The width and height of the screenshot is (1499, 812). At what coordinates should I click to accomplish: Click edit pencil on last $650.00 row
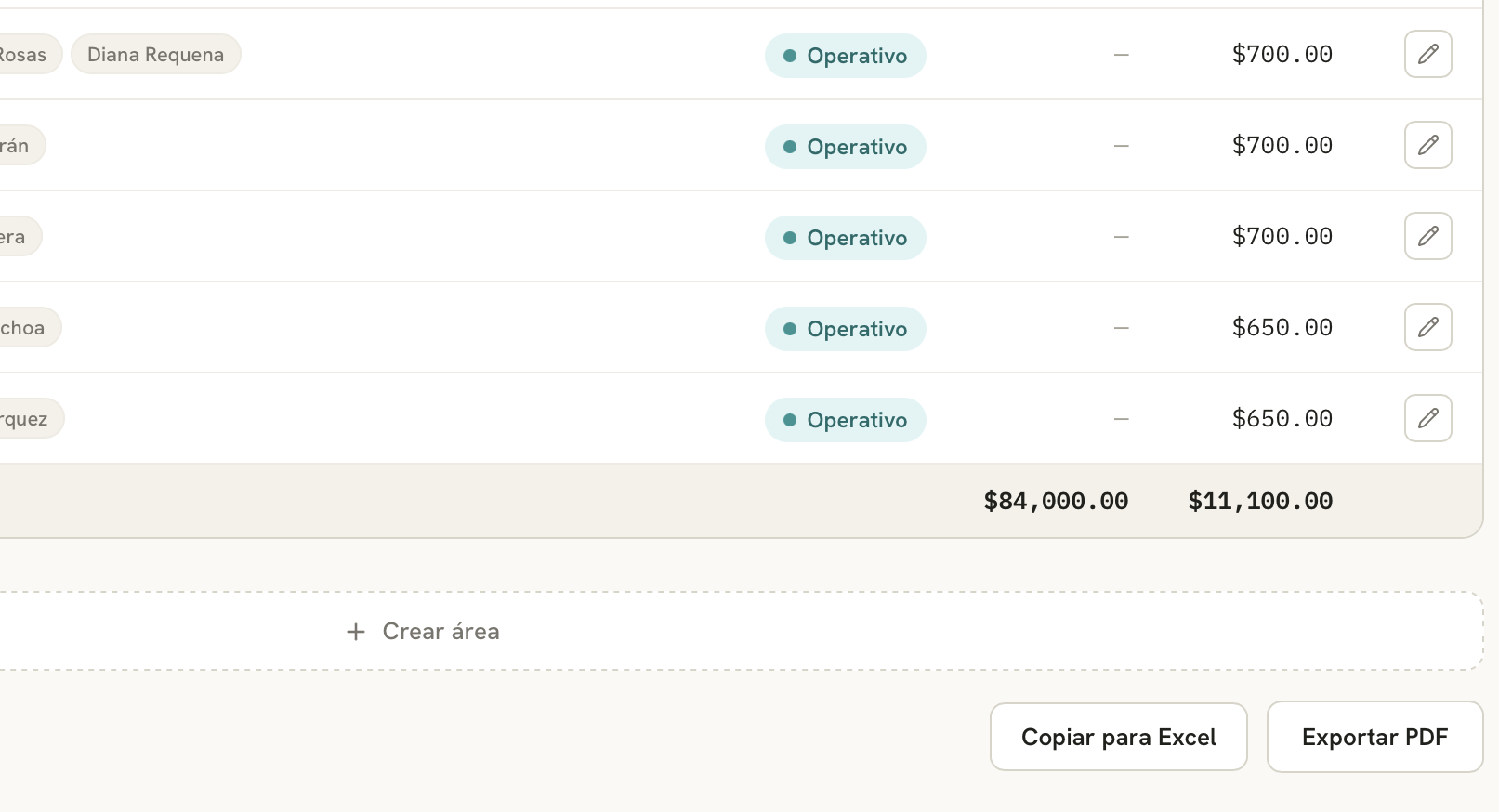coord(1427,418)
